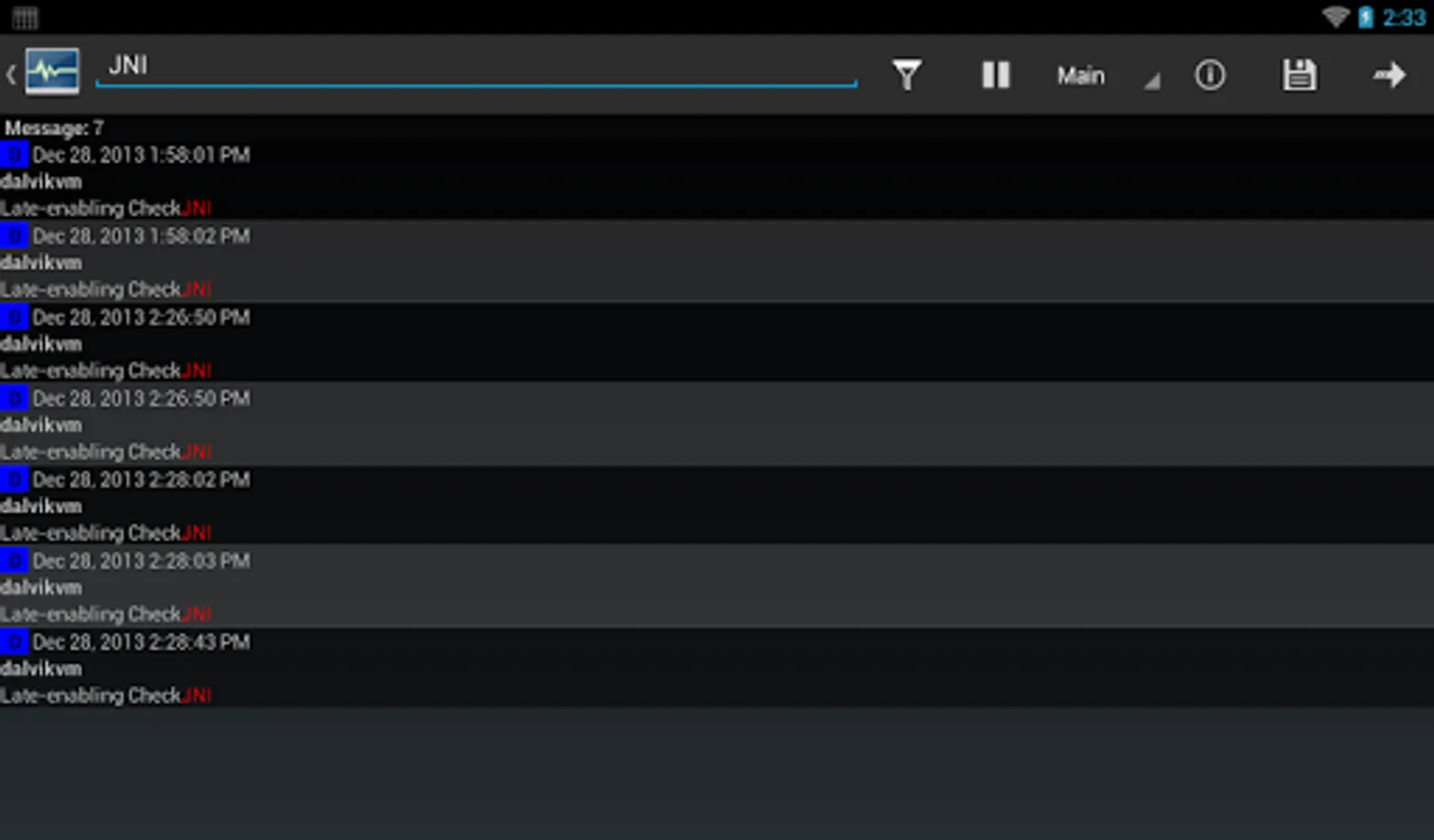Open the filter funnel icon
1434x840 pixels.
click(907, 75)
